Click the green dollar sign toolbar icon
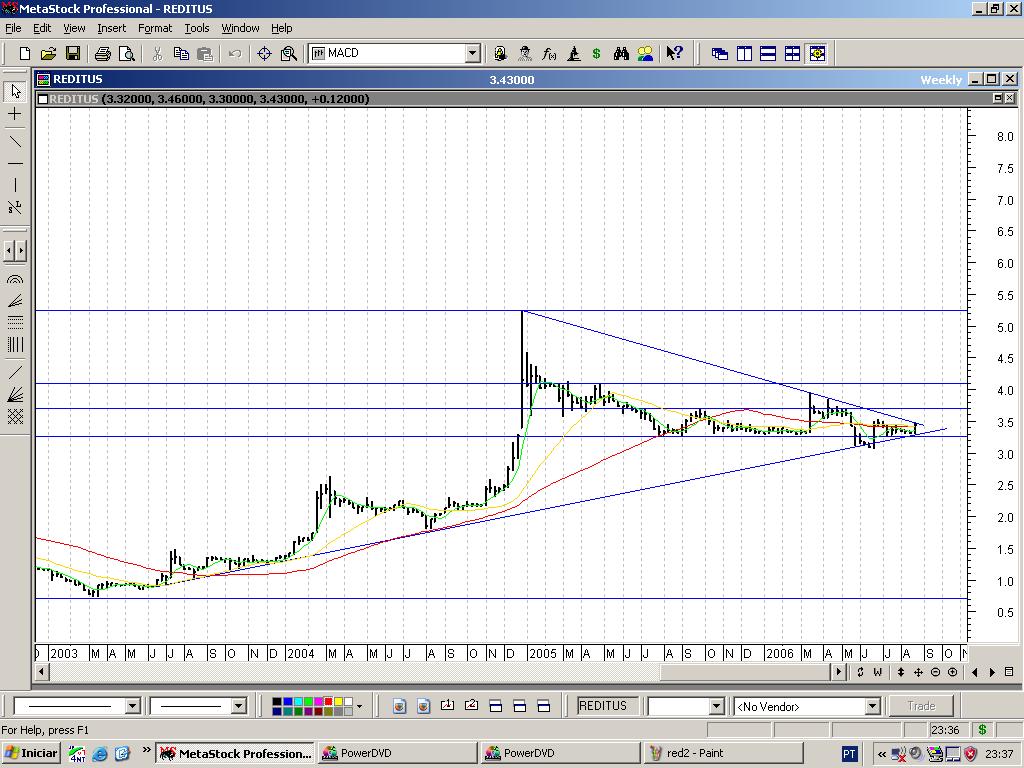 [x=596, y=54]
